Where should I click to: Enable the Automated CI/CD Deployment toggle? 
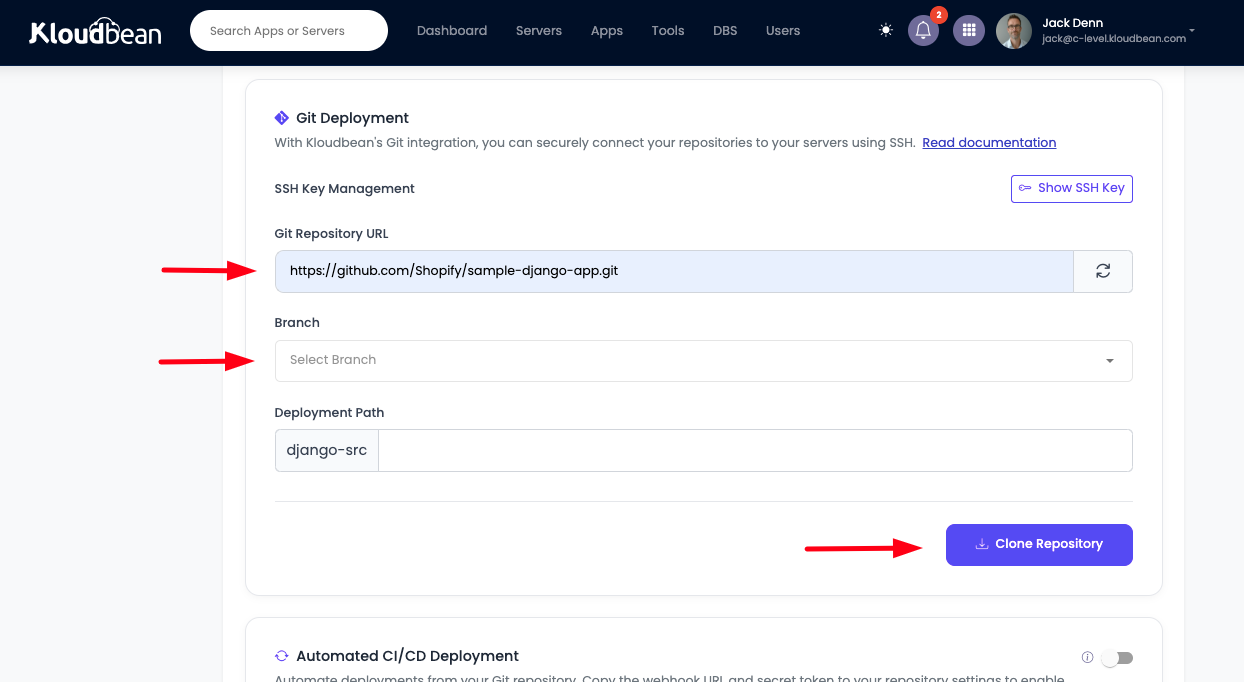pos(1117,658)
